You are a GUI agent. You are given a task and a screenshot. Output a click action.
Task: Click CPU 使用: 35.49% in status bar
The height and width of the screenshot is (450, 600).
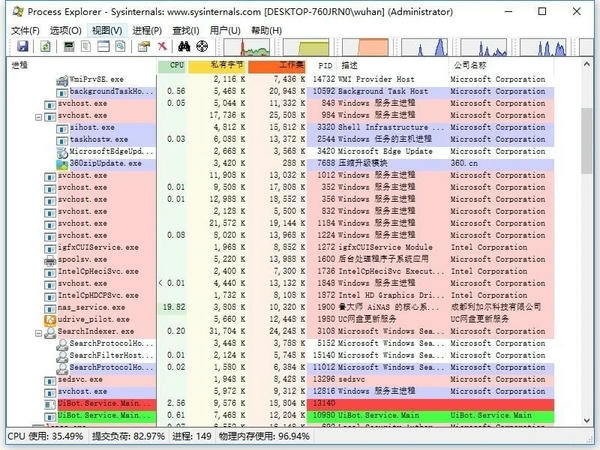[x=45, y=437]
